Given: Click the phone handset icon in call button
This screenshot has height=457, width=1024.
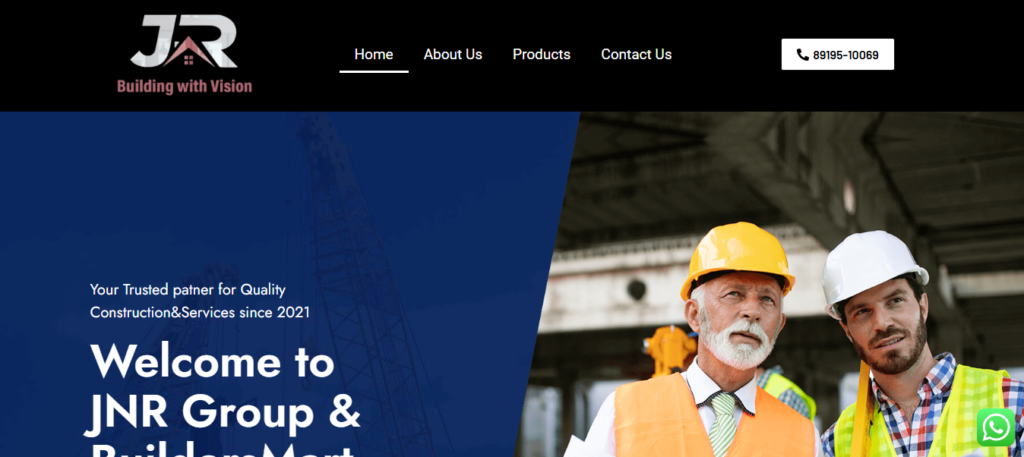Looking at the screenshot, I should click(803, 55).
